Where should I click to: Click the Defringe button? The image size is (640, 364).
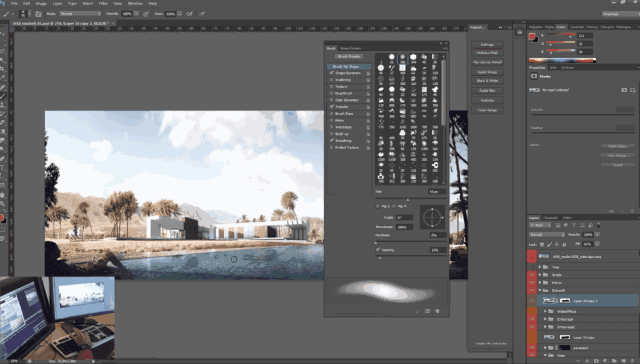487,44
